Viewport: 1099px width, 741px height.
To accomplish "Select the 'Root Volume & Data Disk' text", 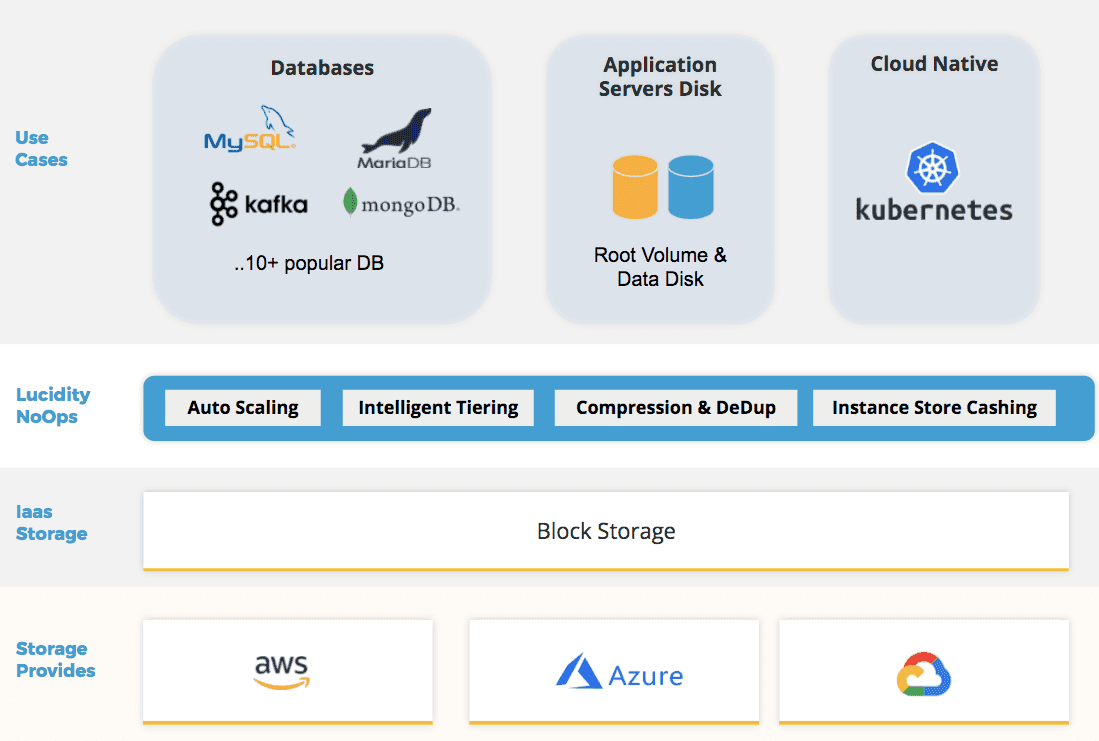I will click(660, 266).
